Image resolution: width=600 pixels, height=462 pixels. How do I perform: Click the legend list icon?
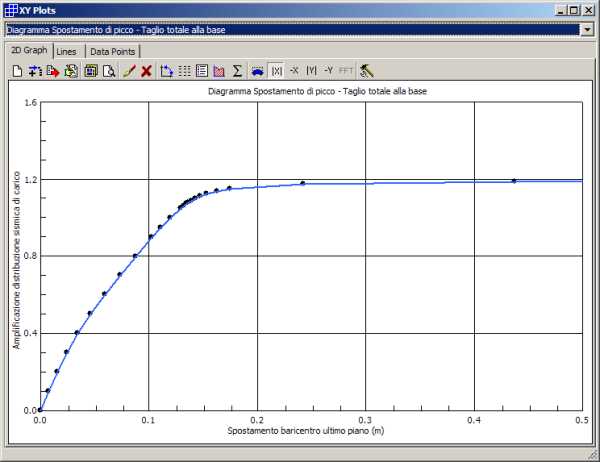(x=202, y=71)
